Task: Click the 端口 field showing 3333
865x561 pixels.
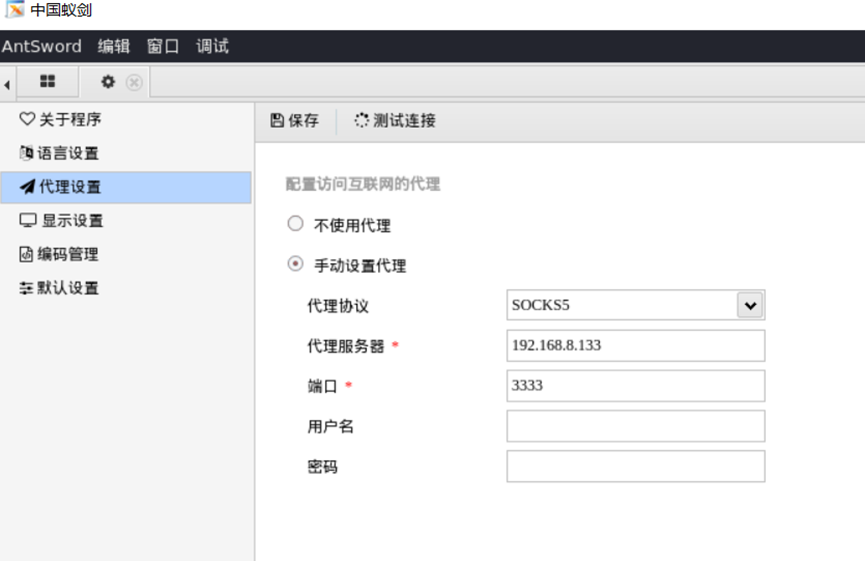Action: pyautogui.click(x=636, y=386)
